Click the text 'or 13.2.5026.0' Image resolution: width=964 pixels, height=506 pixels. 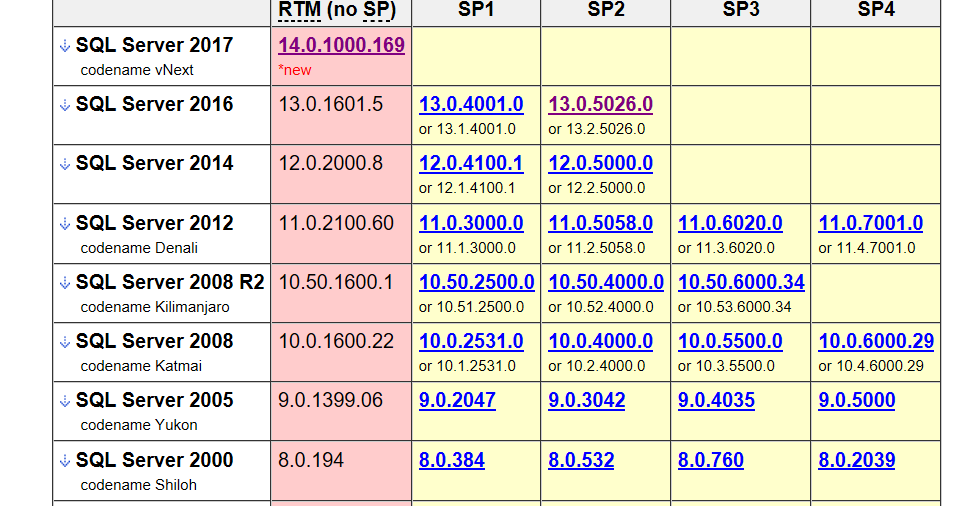coord(596,129)
